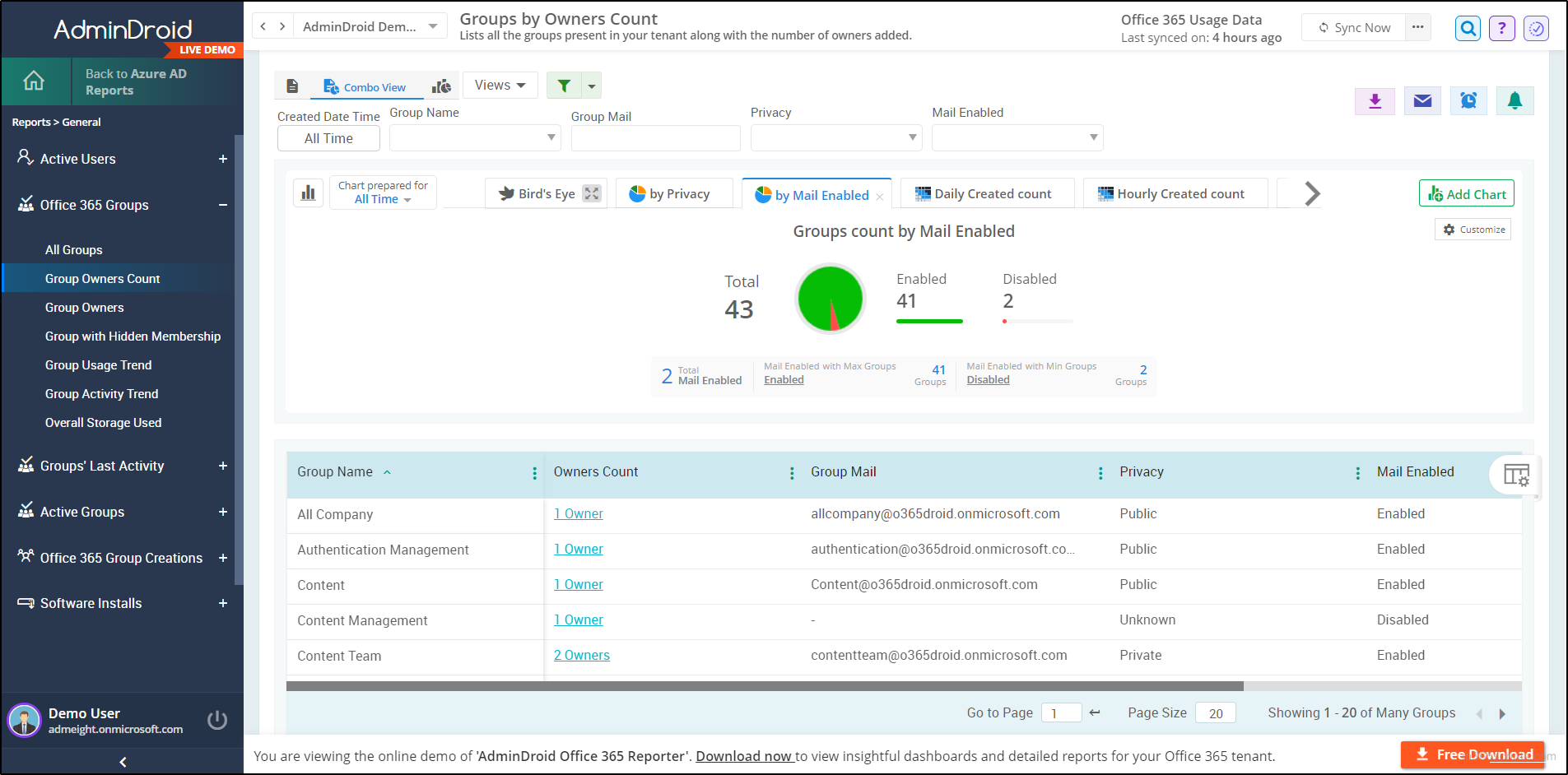
Task: Open help question mark icon
Action: click(1502, 29)
